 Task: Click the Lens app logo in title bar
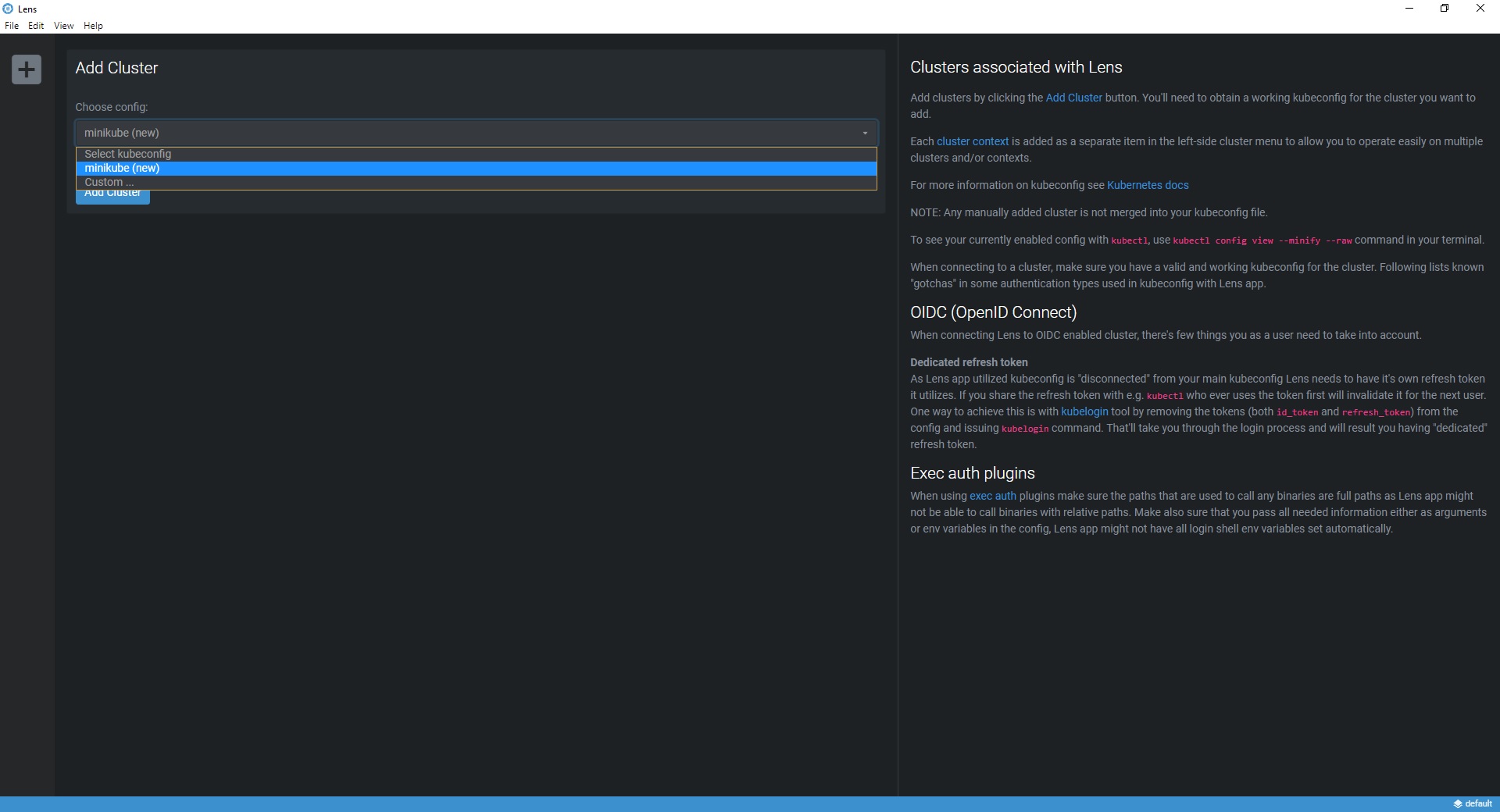pos(8,9)
